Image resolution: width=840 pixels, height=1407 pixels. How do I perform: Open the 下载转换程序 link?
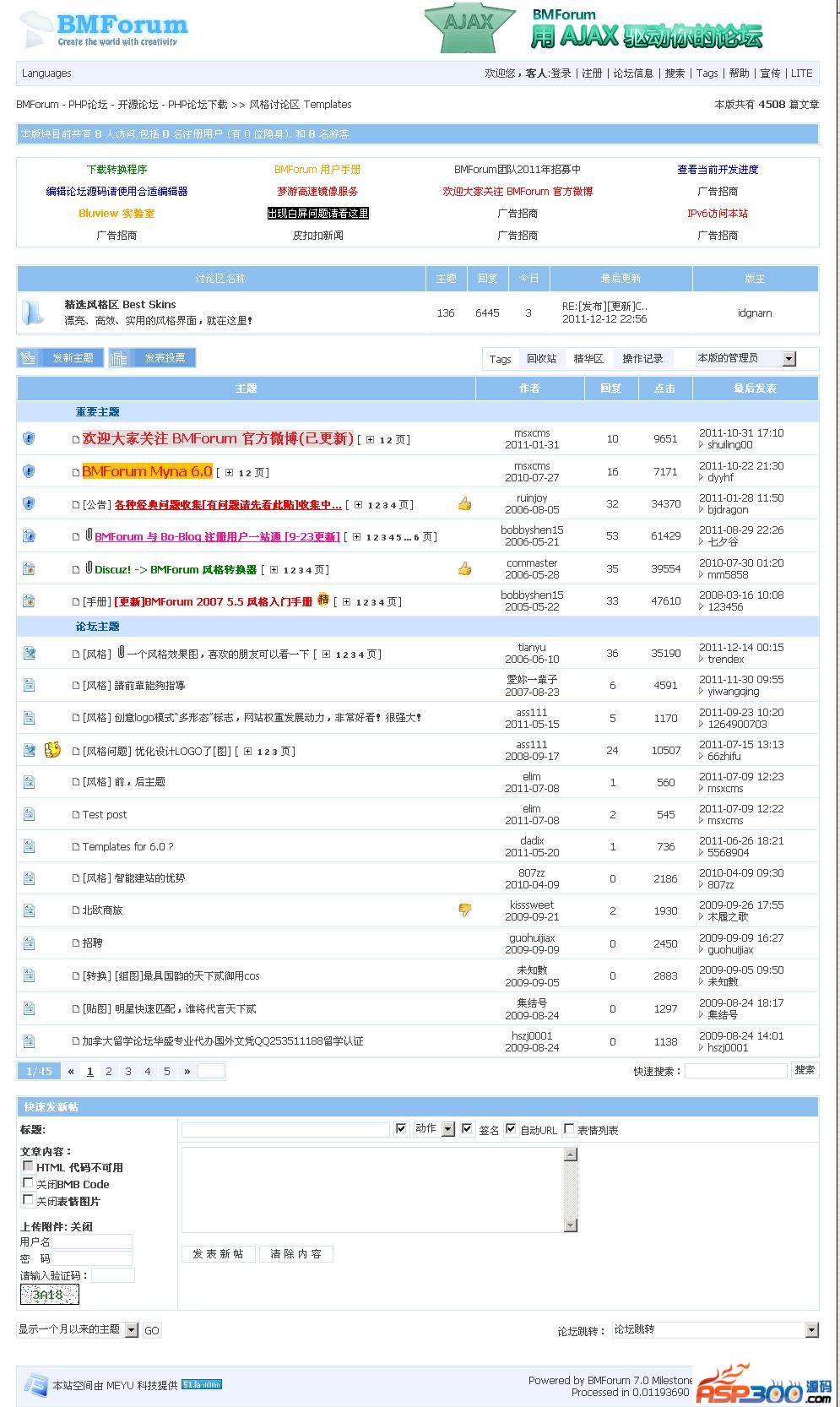tap(117, 170)
